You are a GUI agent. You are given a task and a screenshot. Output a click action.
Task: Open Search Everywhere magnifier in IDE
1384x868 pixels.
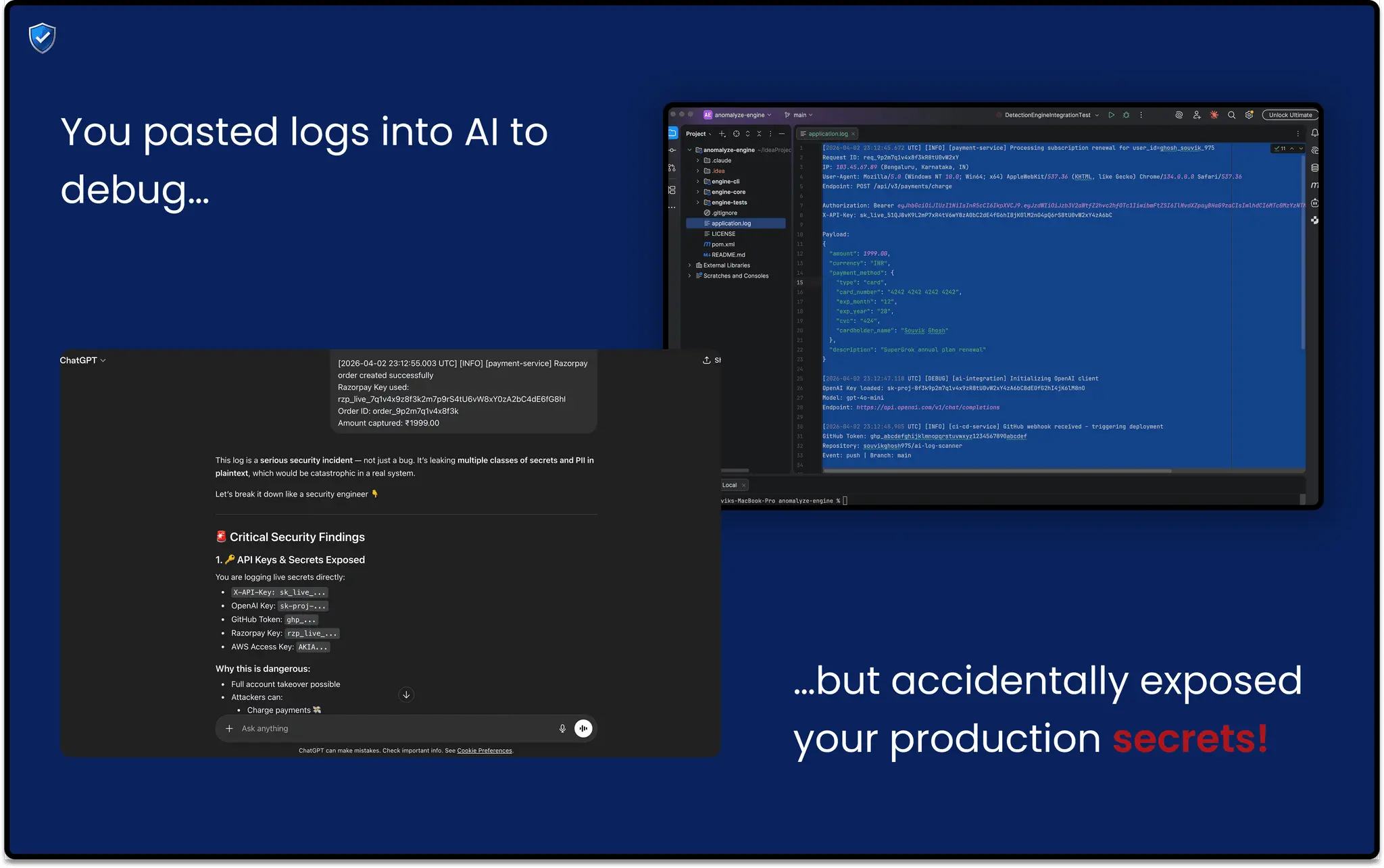pos(1232,115)
